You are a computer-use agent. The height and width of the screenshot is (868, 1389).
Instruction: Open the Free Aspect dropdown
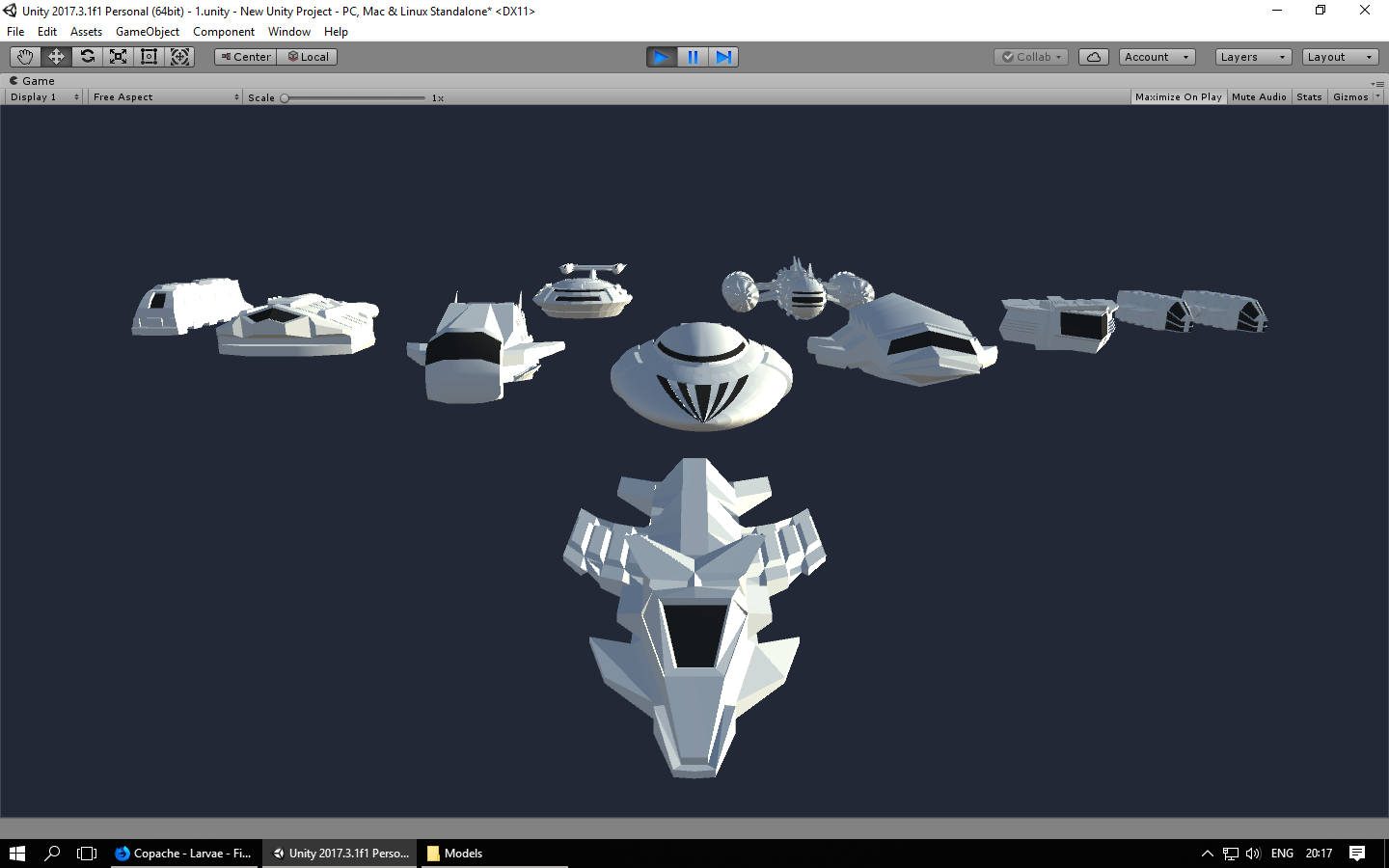[x=166, y=97]
